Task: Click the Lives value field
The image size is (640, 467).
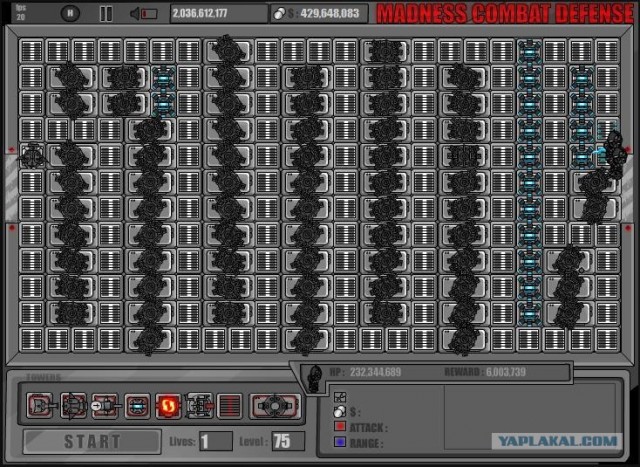Action: (216, 441)
